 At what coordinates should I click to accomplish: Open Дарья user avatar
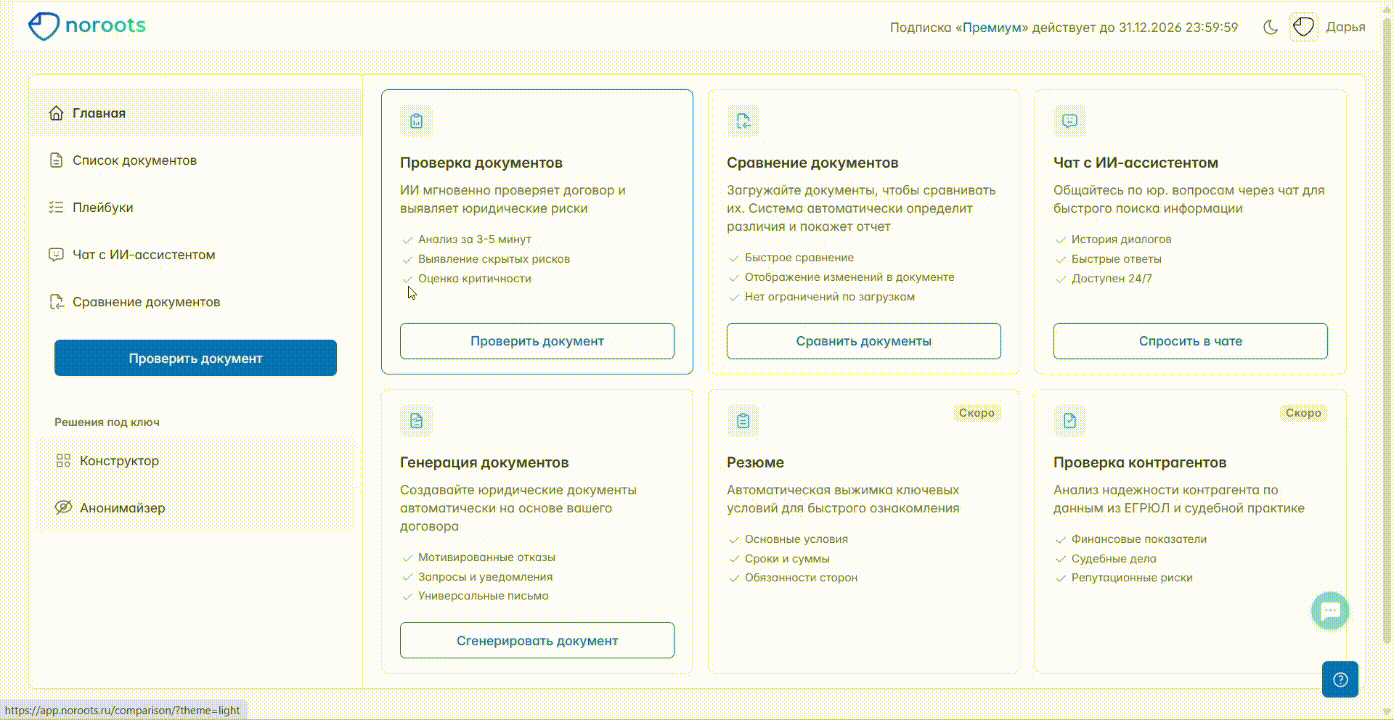coord(1303,27)
